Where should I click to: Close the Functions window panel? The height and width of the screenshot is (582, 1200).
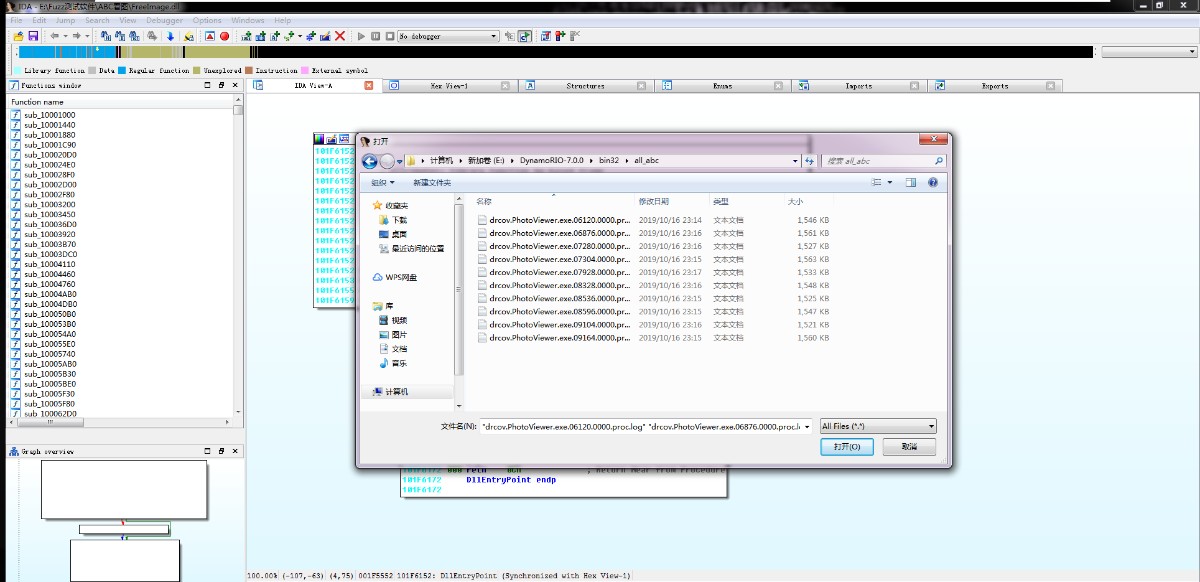click(236, 86)
